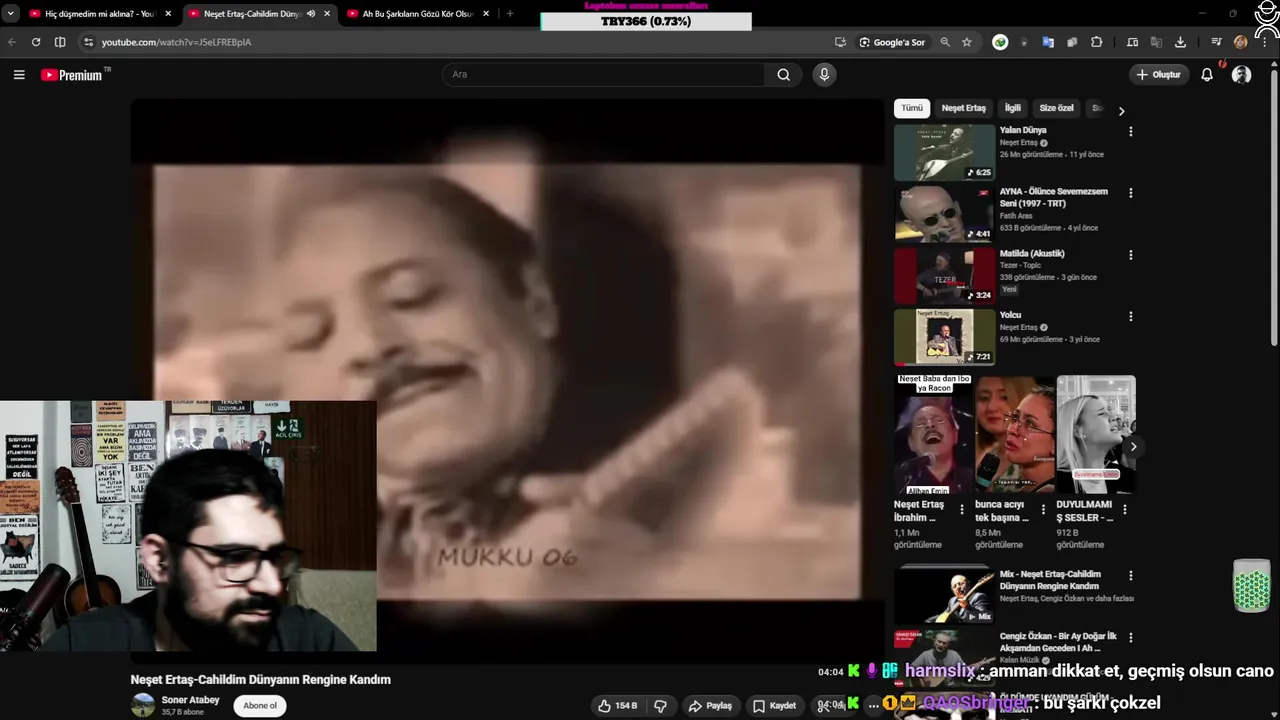Open the Yalan Dünya video thumbnail
1280x720 pixels.
[945, 152]
